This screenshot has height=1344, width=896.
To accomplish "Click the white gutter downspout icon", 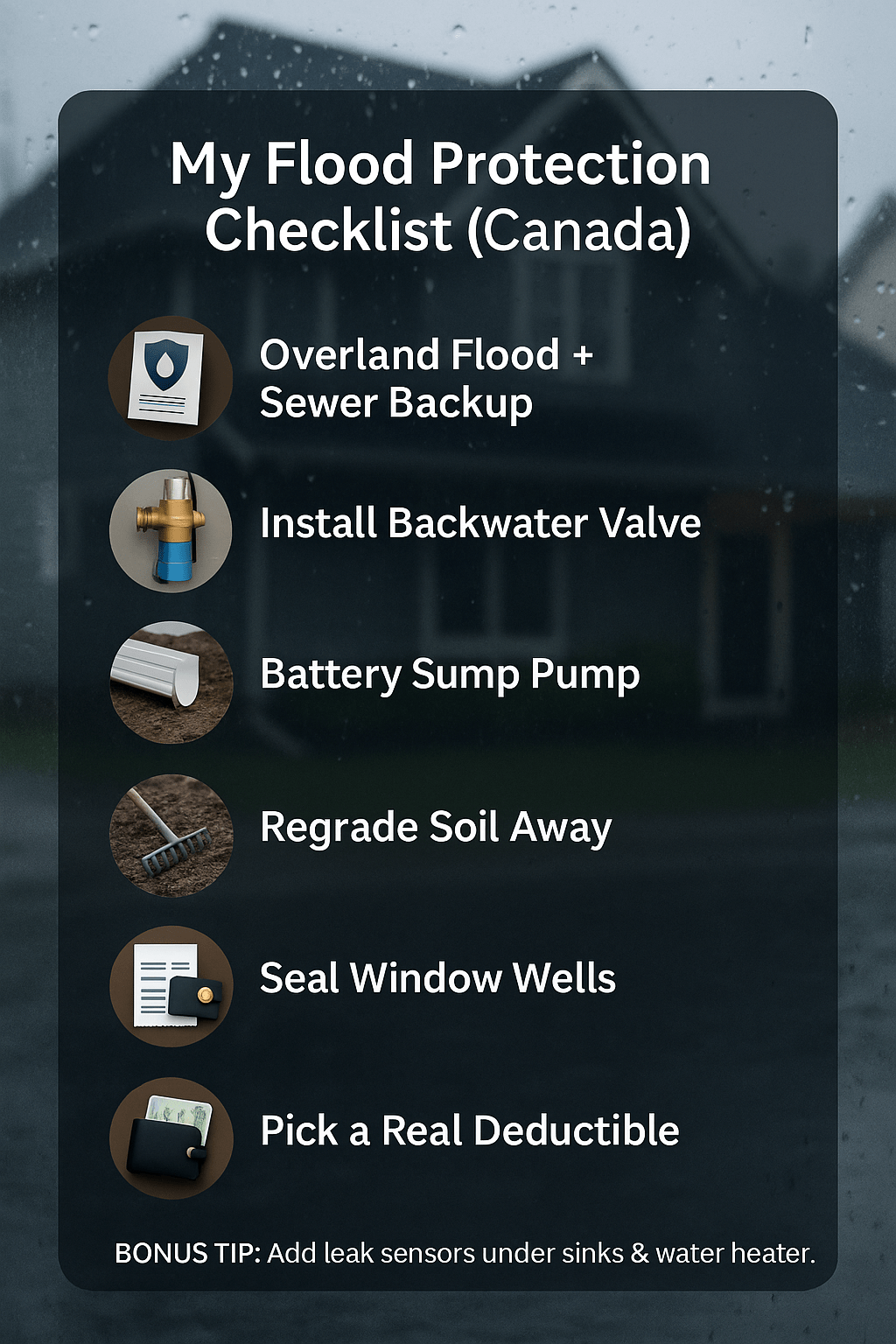I will coord(171,682).
